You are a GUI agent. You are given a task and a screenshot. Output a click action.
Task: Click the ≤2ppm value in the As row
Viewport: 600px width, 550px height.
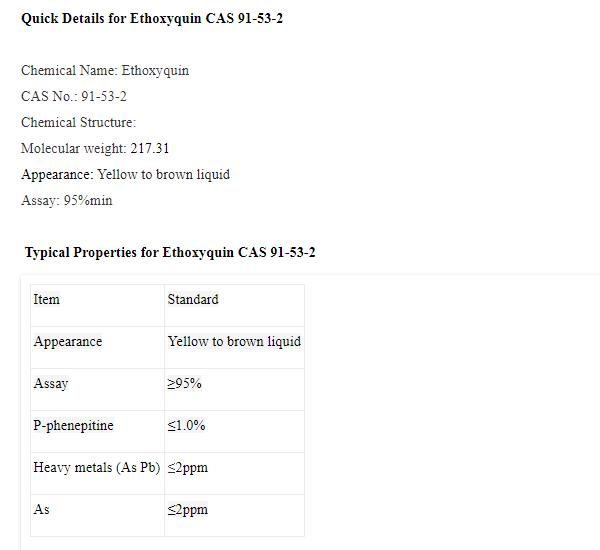pyautogui.click(x=188, y=509)
